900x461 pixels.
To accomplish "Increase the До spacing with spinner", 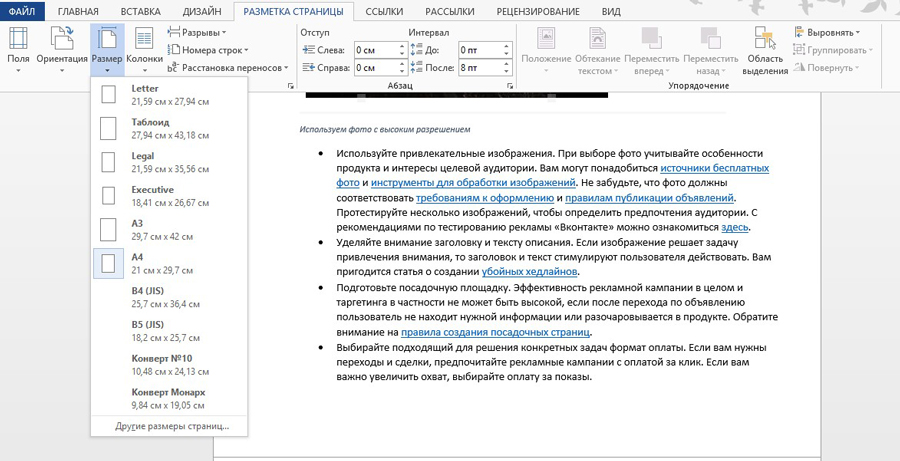I will pyautogui.click(x=506, y=47).
